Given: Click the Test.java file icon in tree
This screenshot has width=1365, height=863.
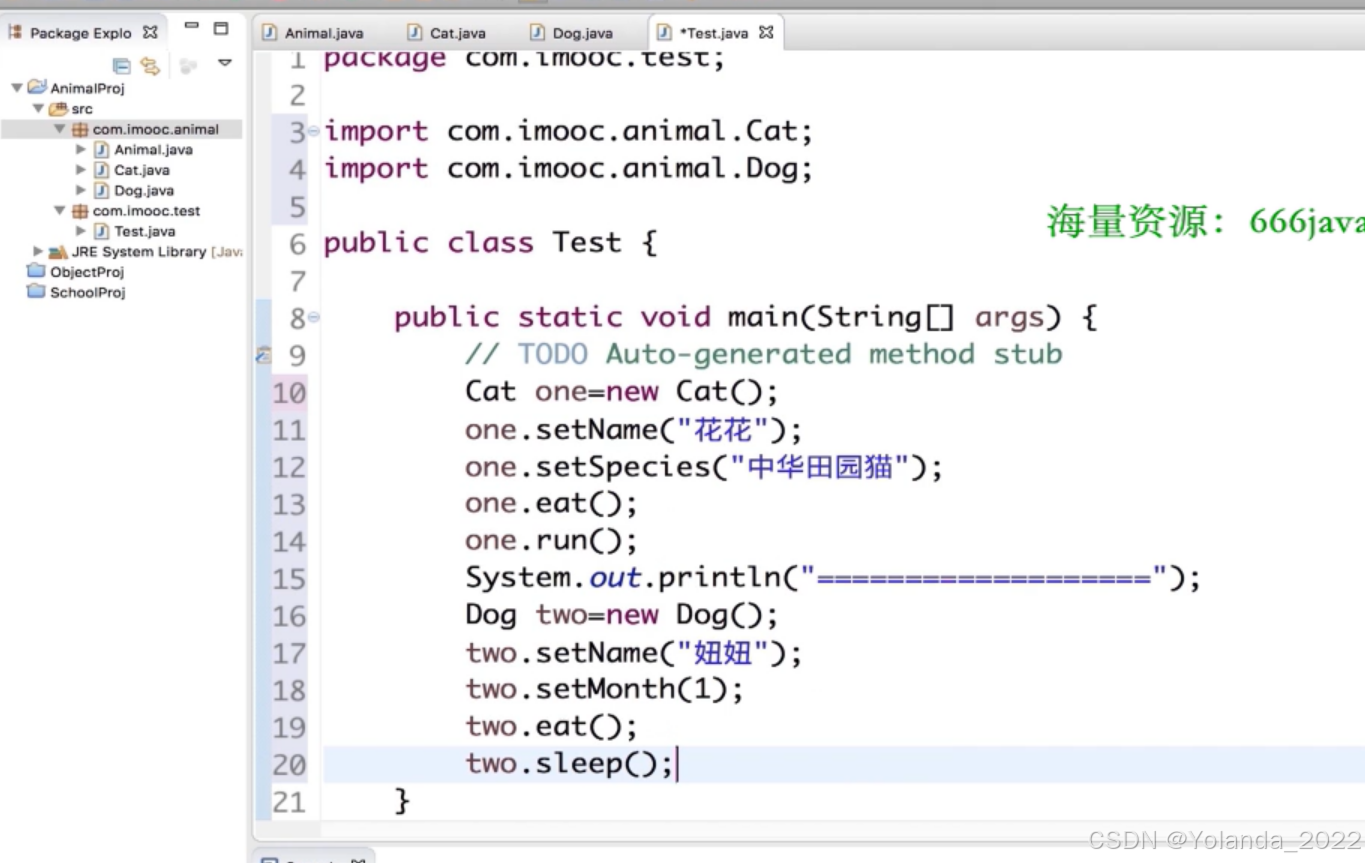Looking at the screenshot, I should click(x=101, y=231).
